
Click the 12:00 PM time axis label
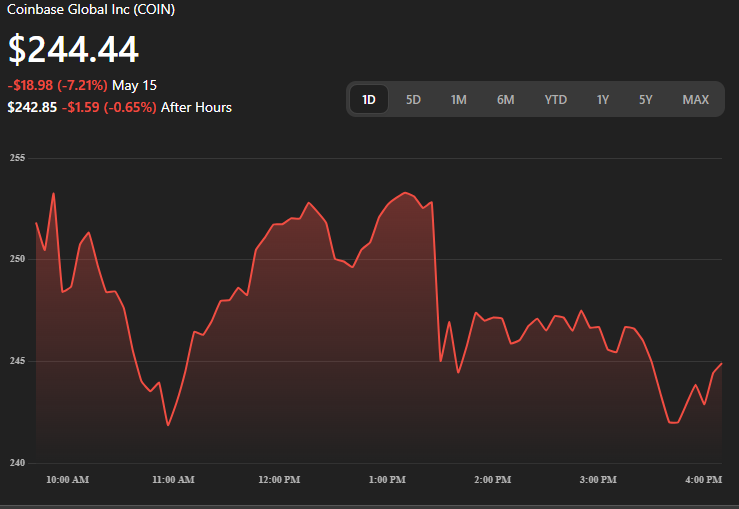tap(278, 480)
